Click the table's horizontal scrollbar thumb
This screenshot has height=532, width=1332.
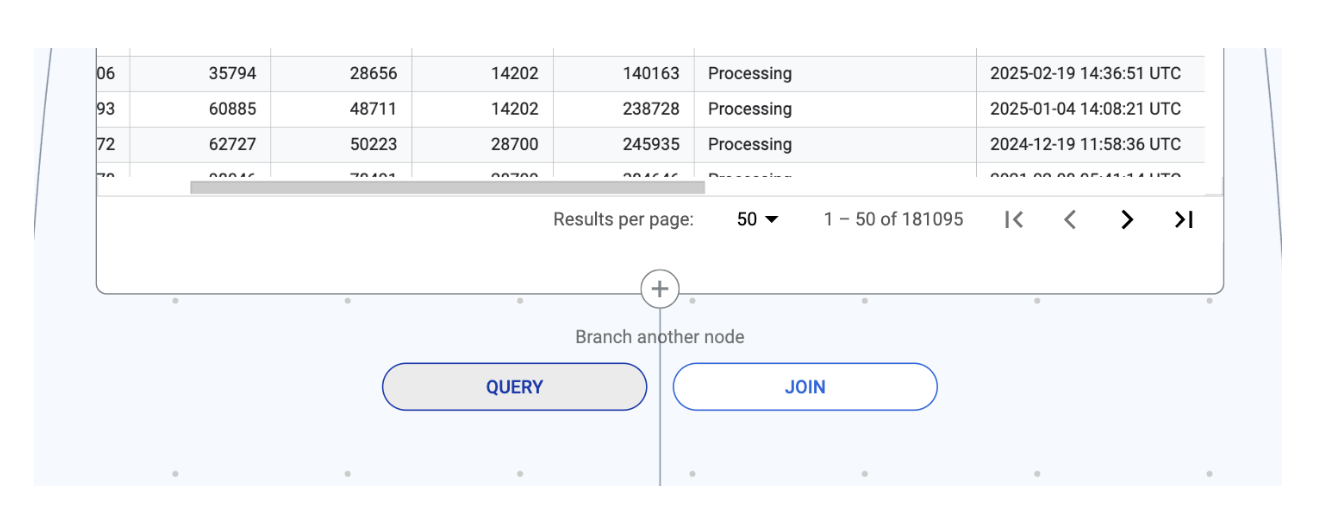(447, 187)
